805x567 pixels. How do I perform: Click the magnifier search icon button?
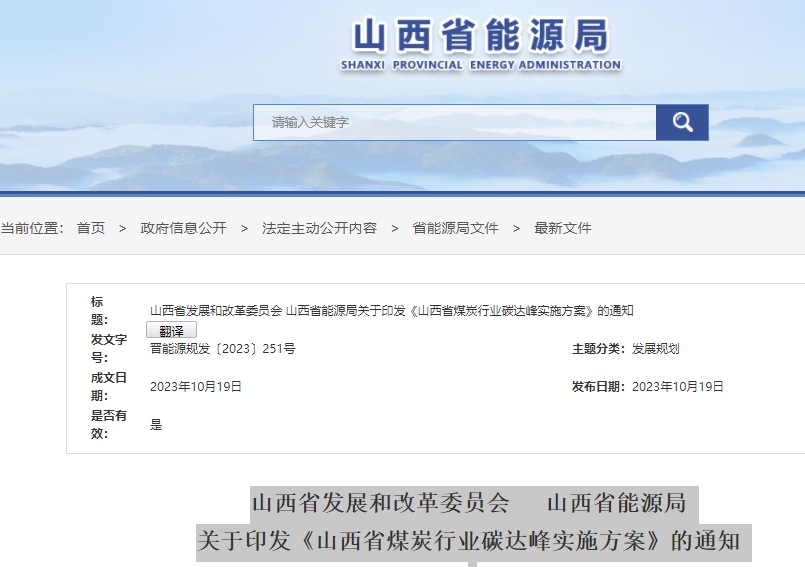[682, 122]
